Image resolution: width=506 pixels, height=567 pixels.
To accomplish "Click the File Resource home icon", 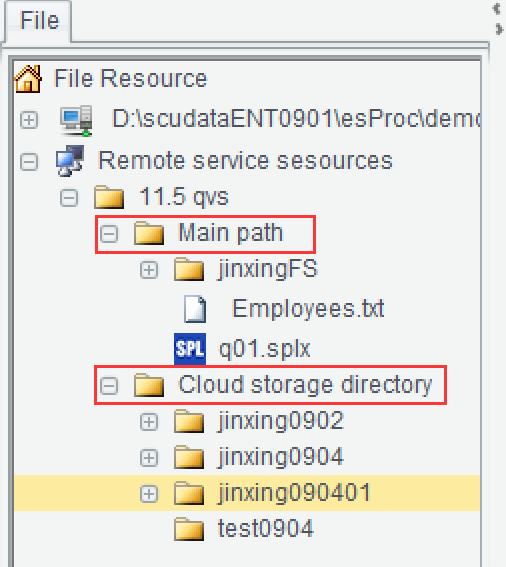I will click(28, 79).
